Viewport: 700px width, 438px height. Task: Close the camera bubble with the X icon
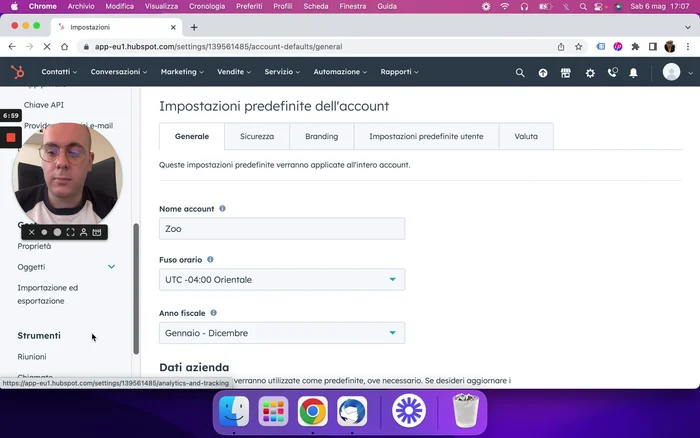coord(31,232)
